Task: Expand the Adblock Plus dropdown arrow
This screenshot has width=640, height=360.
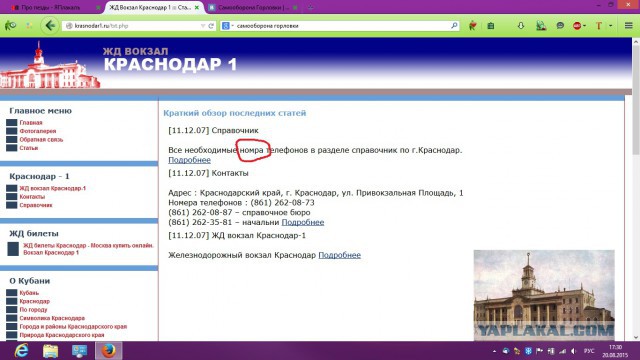Action: coord(584,26)
